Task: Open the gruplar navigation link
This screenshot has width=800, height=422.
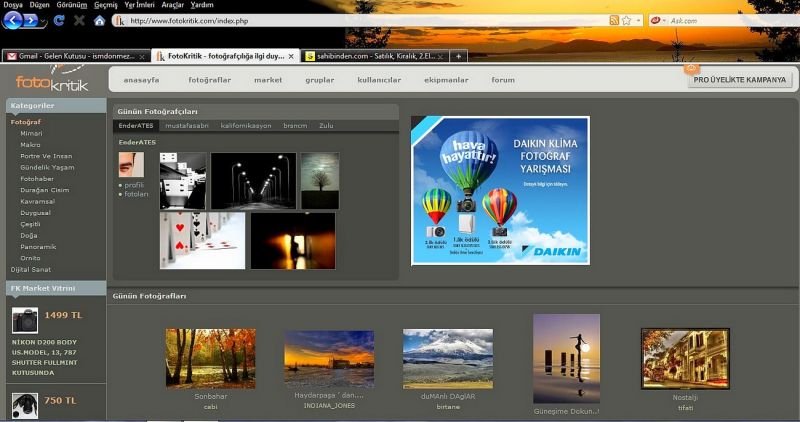Action: click(x=320, y=80)
